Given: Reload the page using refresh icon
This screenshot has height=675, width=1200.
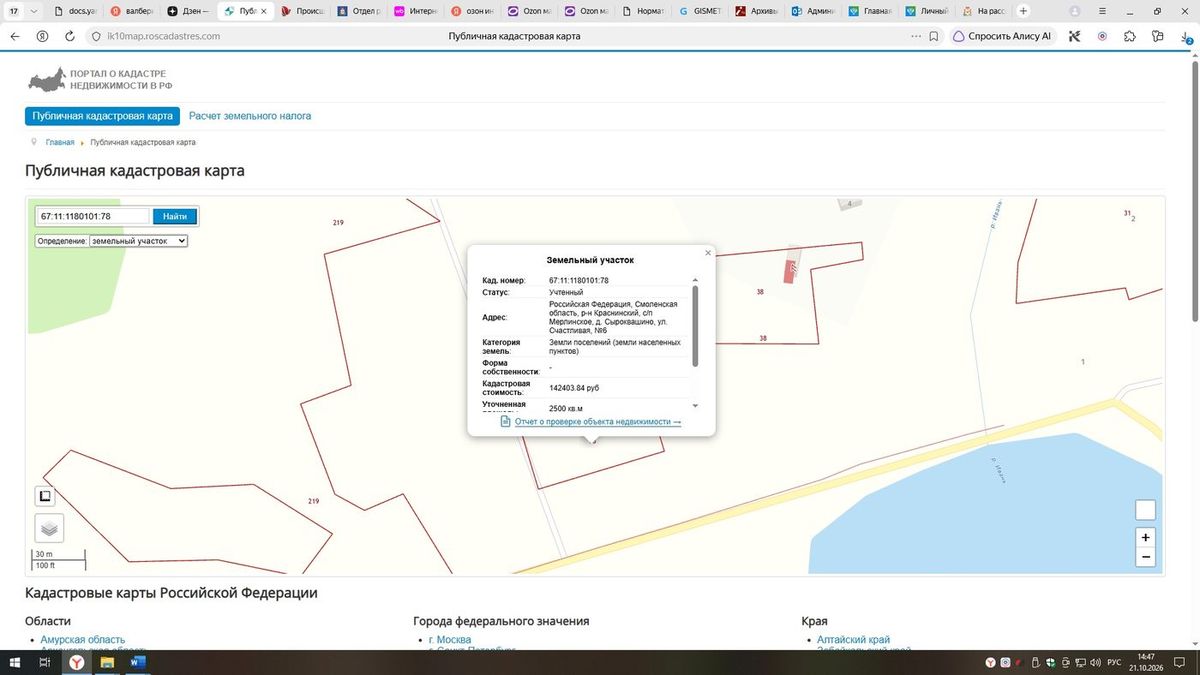Looking at the screenshot, I should pyautogui.click(x=70, y=36).
